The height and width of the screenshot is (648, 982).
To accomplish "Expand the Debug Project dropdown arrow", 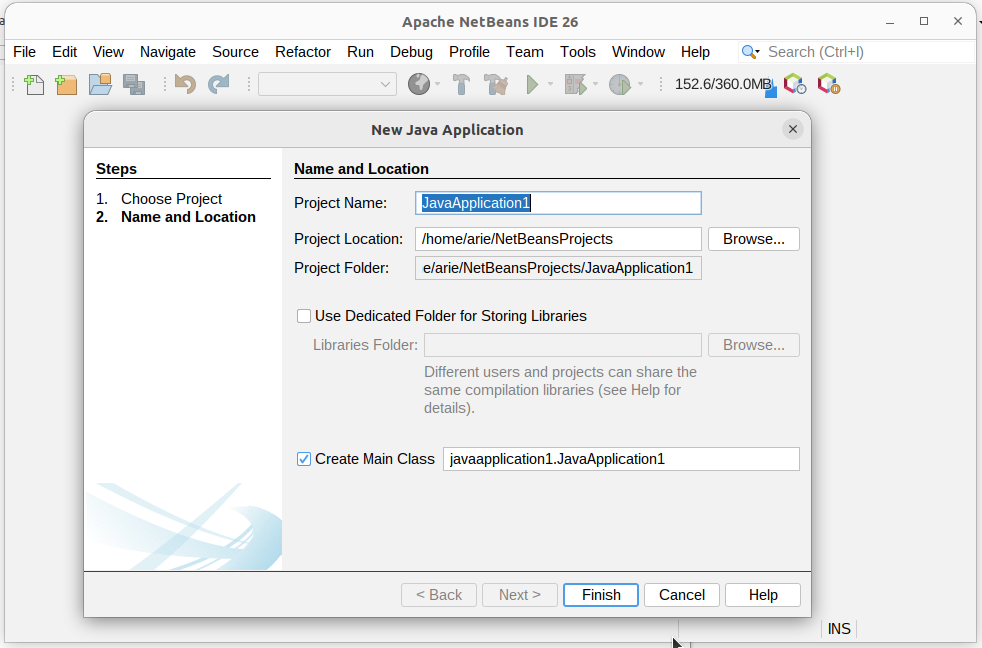I will pos(595,84).
